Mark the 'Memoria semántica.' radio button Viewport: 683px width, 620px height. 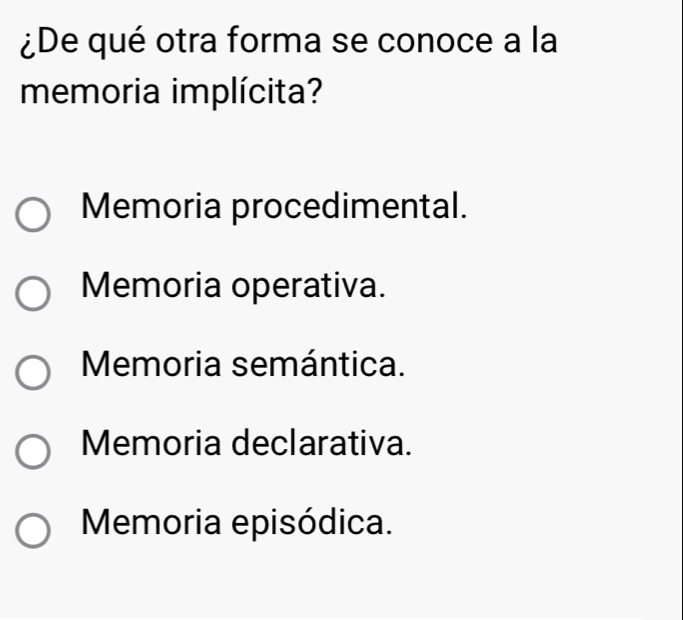(x=35, y=371)
